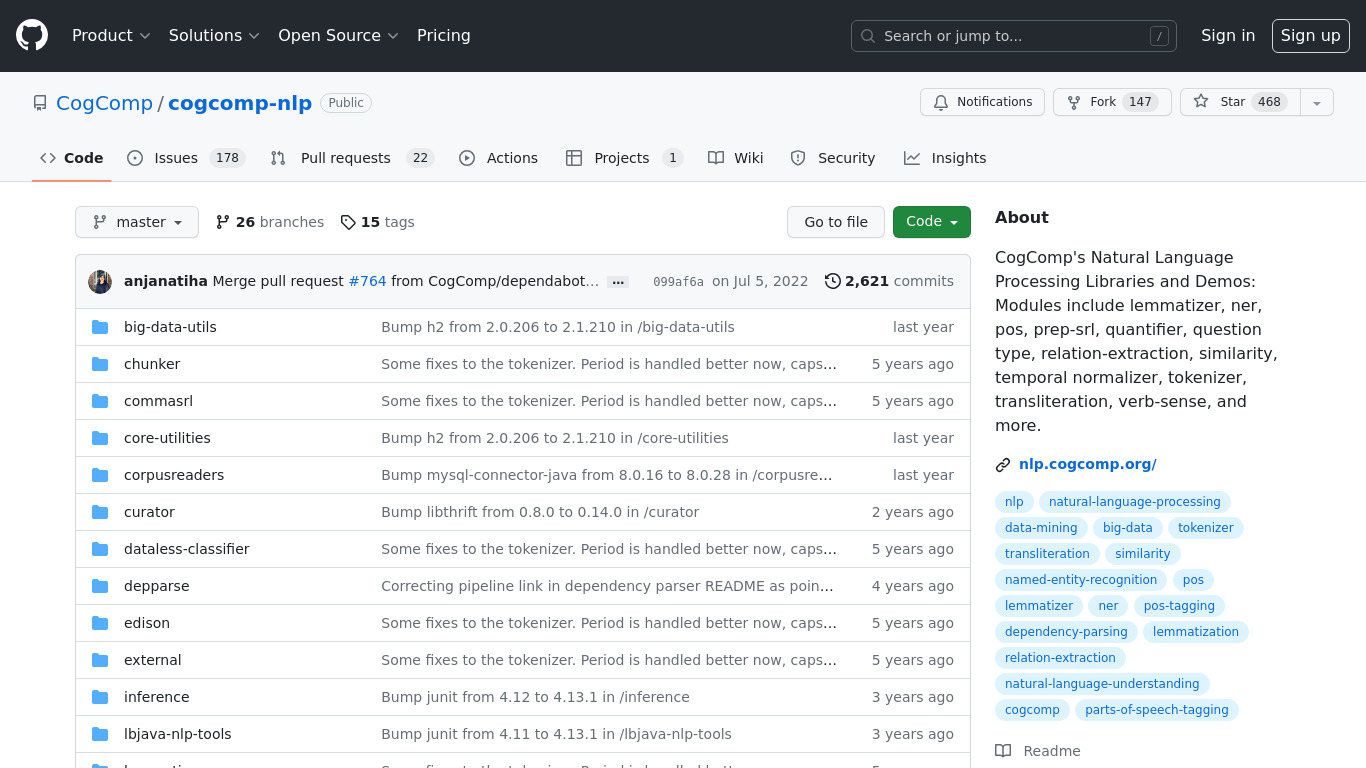Viewport: 1366px width, 768px height.
Task: Click the parts-of-speech-tagging topic tag
Action: click(x=1157, y=710)
